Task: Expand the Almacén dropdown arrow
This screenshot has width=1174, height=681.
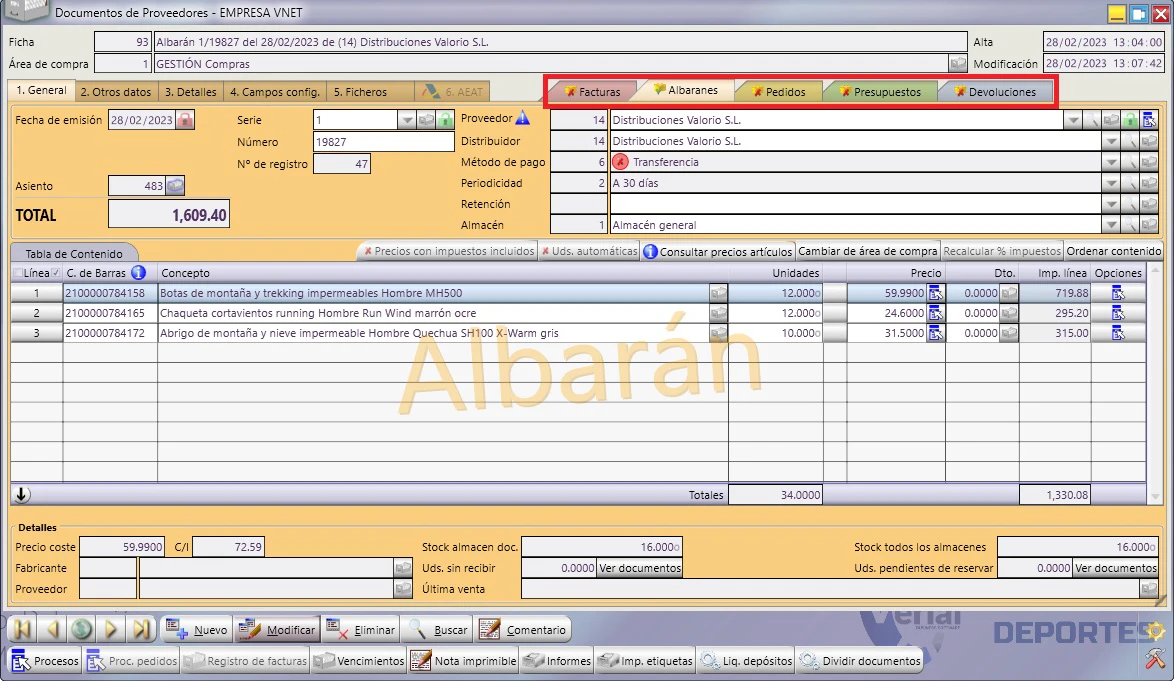Action: pyautogui.click(x=1111, y=225)
